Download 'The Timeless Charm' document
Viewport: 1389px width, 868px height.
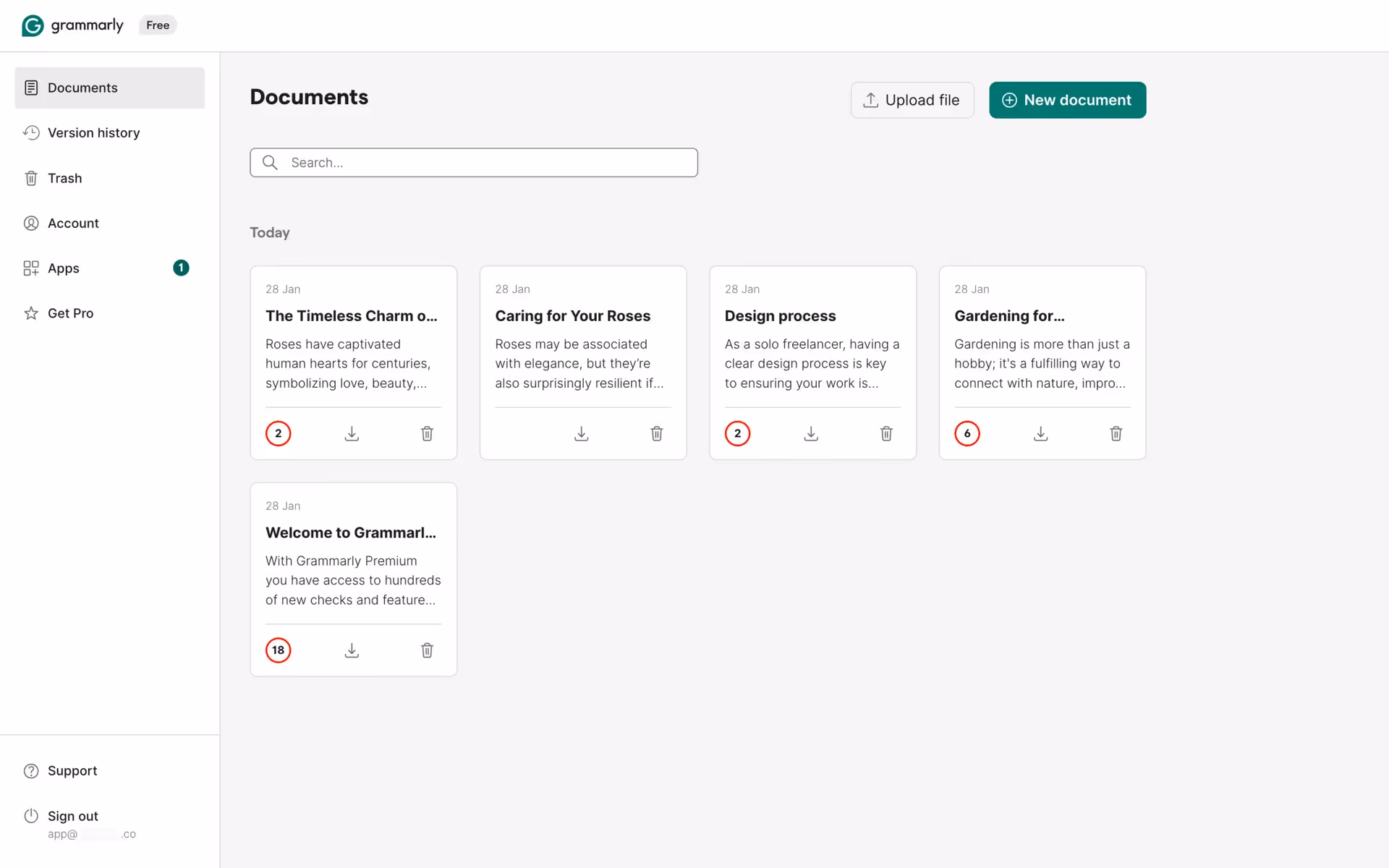352,433
